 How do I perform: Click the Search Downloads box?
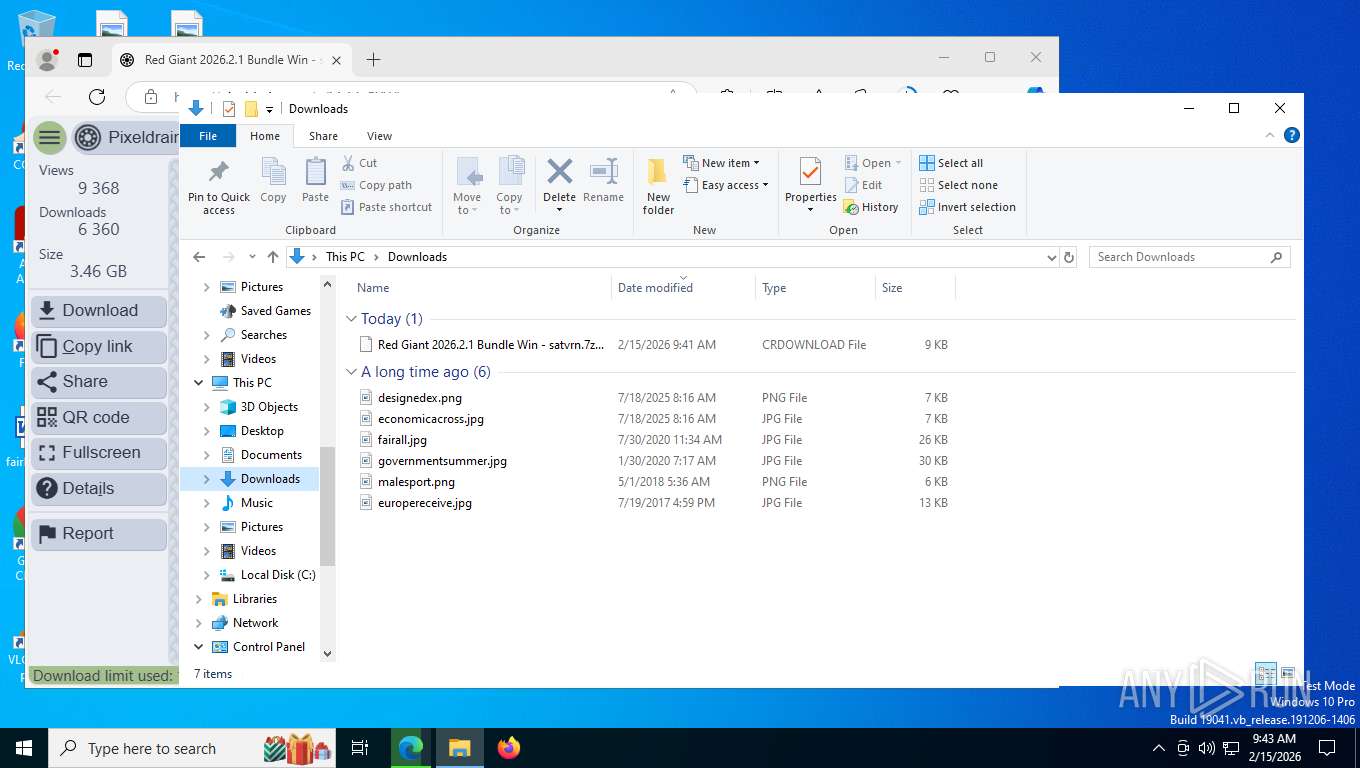[1189, 257]
